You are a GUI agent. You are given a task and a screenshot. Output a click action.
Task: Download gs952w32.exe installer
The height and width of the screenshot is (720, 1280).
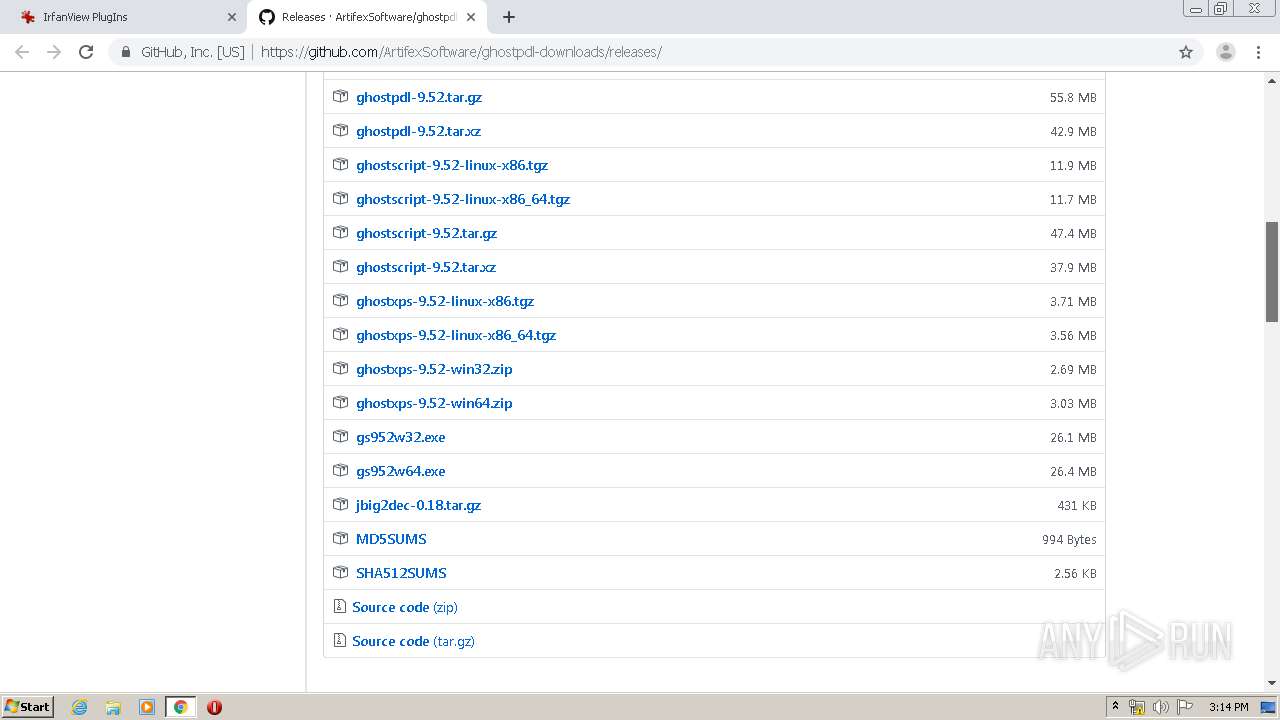pyautogui.click(x=401, y=437)
